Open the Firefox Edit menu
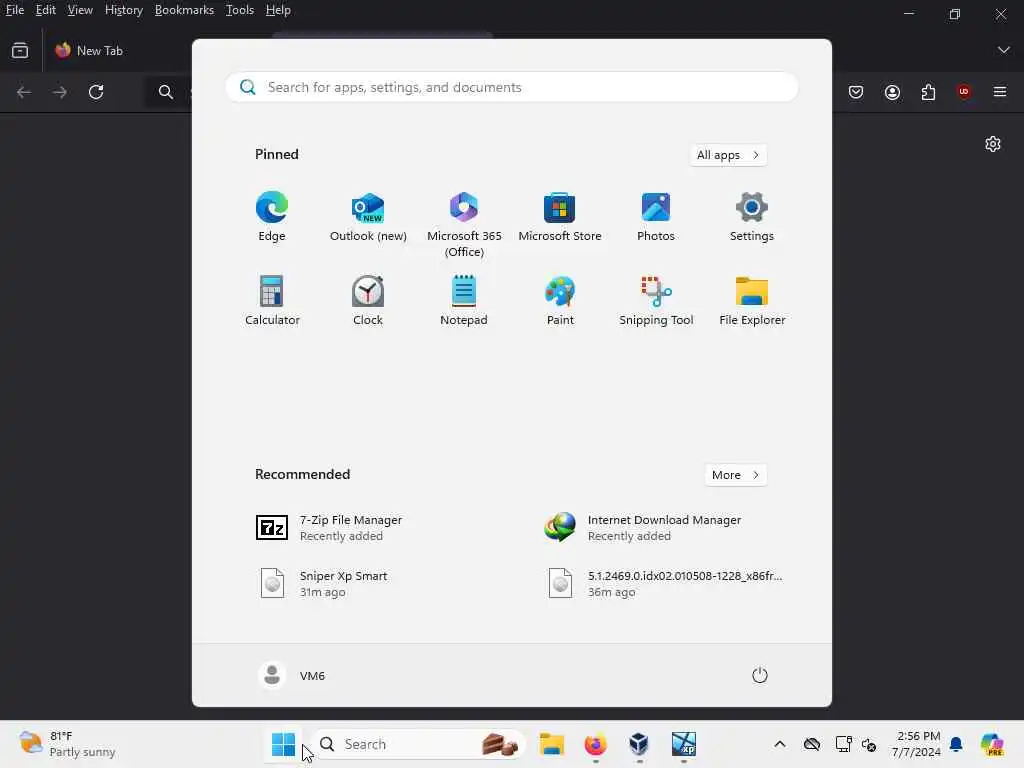1024x768 pixels. click(45, 10)
